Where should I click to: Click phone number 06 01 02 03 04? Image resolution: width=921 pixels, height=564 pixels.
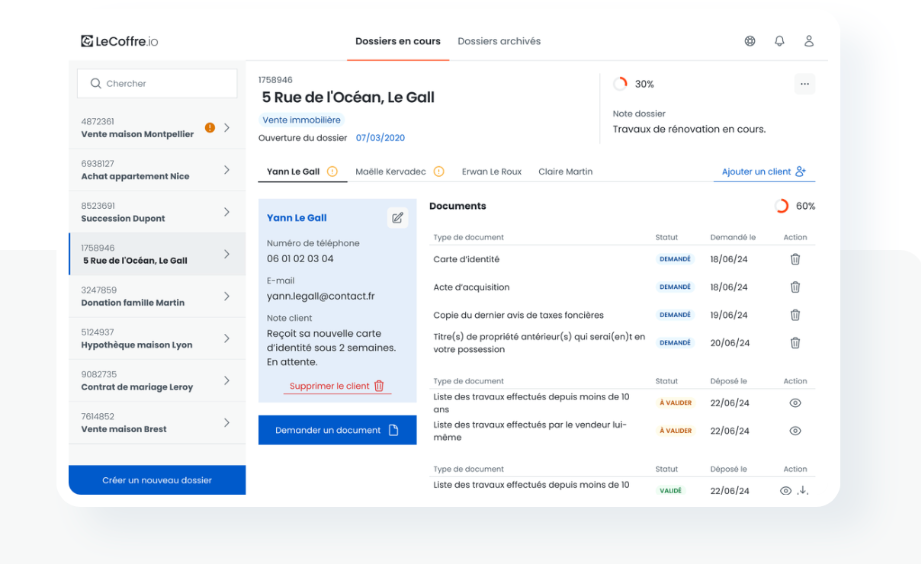[x=300, y=258]
